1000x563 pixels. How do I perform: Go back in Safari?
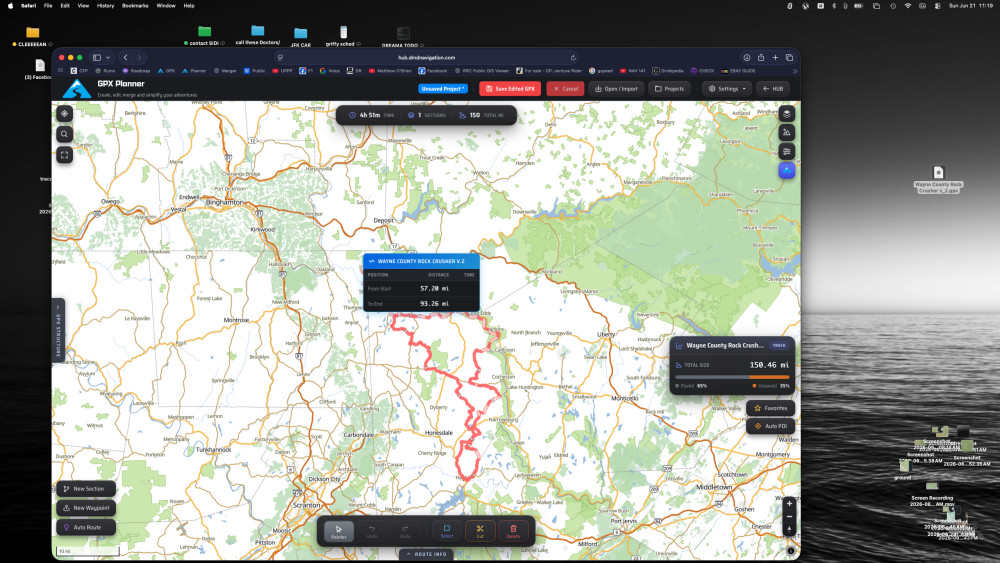point(126,57)
